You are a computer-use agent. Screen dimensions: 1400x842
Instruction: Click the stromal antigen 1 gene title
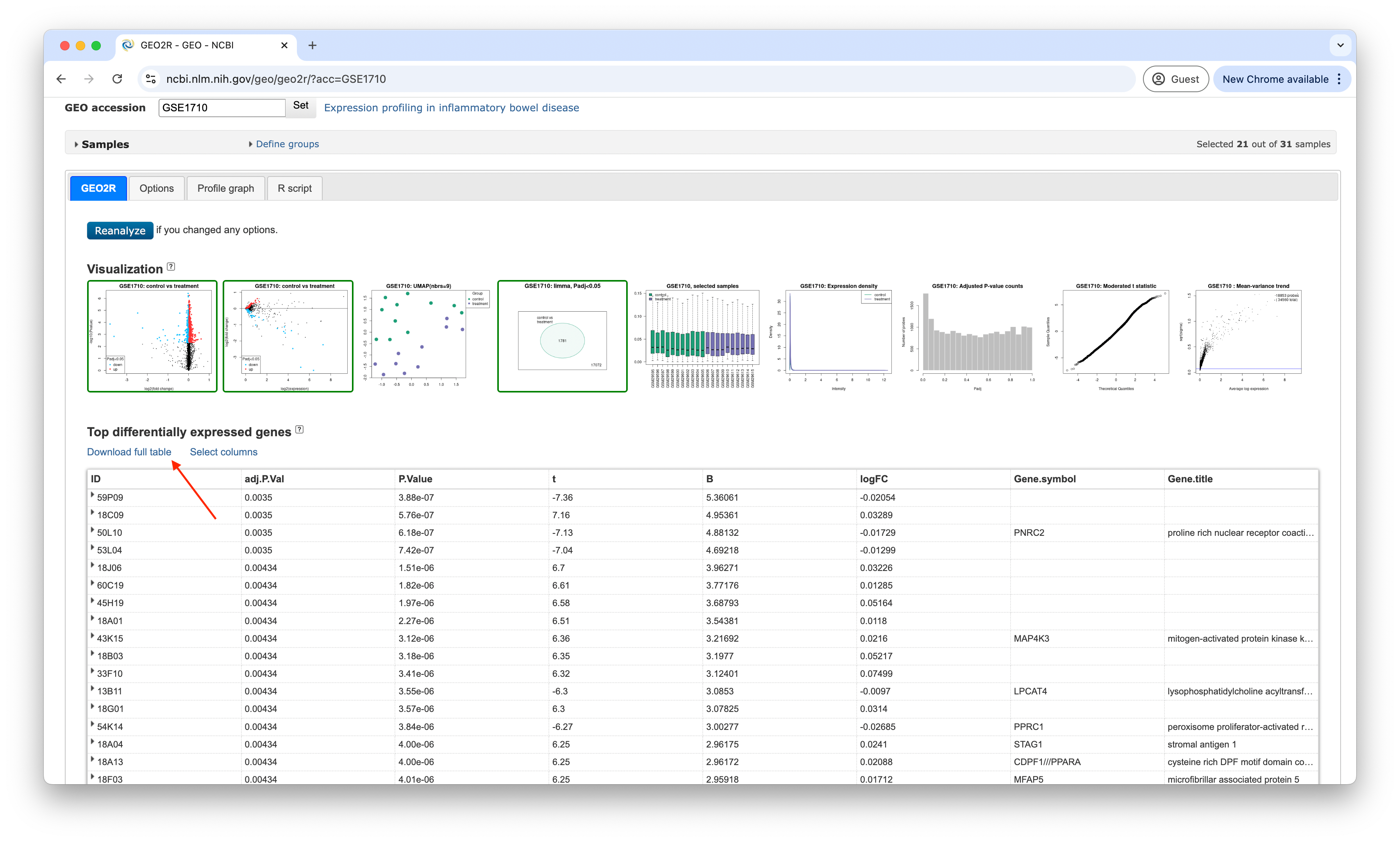click(1202, 744)
